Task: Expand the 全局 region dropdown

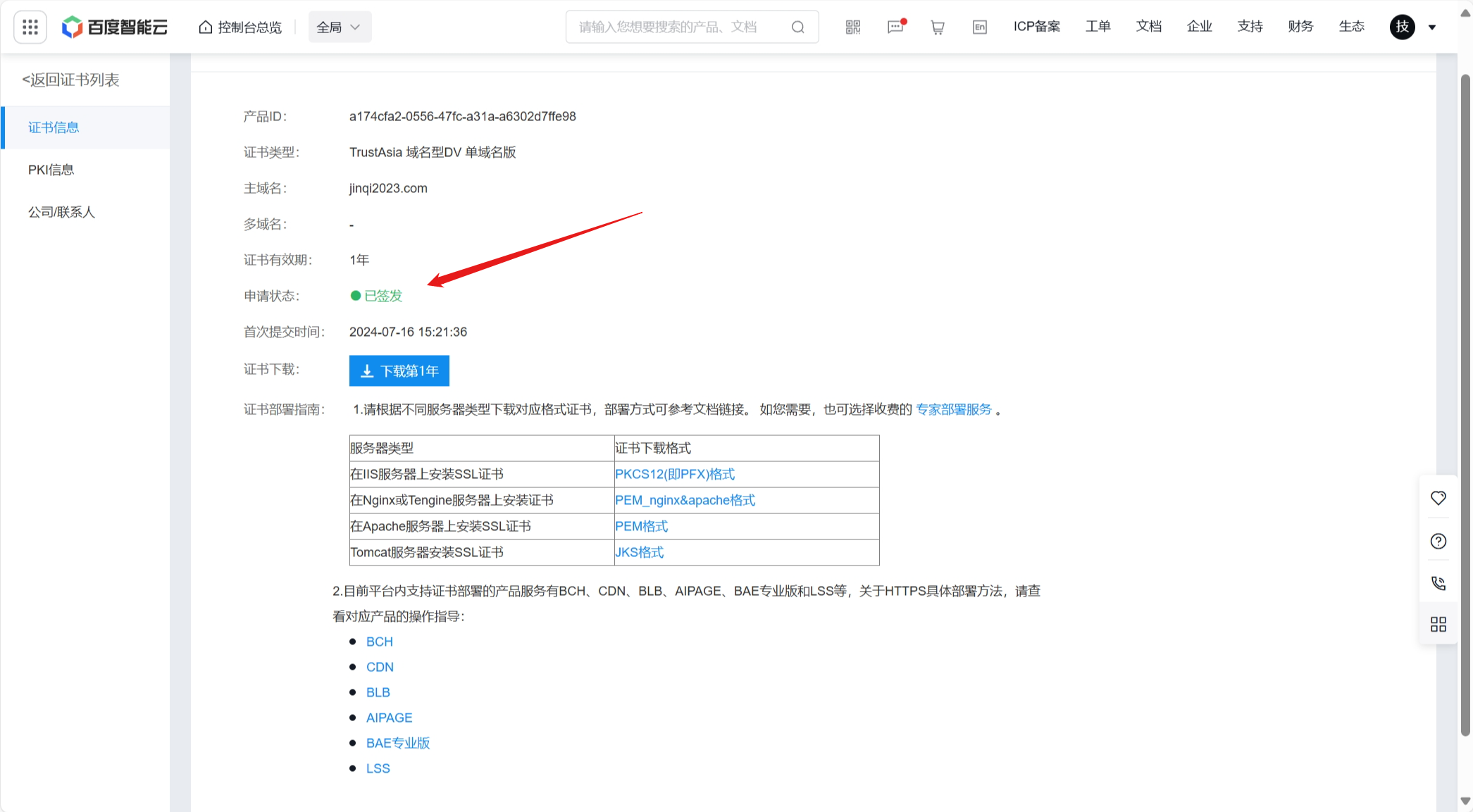Action: (x=340, y=27)
